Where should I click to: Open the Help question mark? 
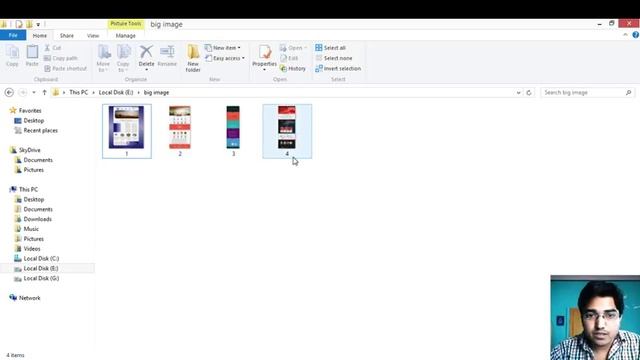click(636, 35)
